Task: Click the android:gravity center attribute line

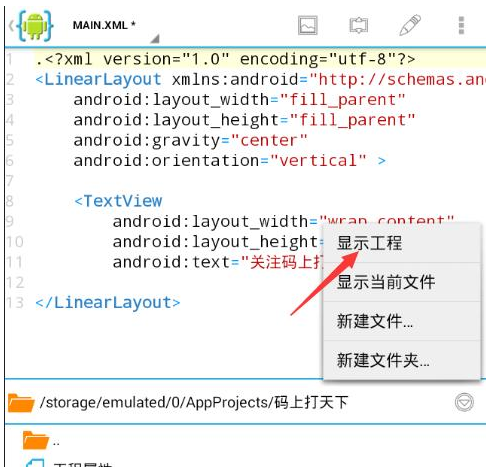Action: click(190, 140)
